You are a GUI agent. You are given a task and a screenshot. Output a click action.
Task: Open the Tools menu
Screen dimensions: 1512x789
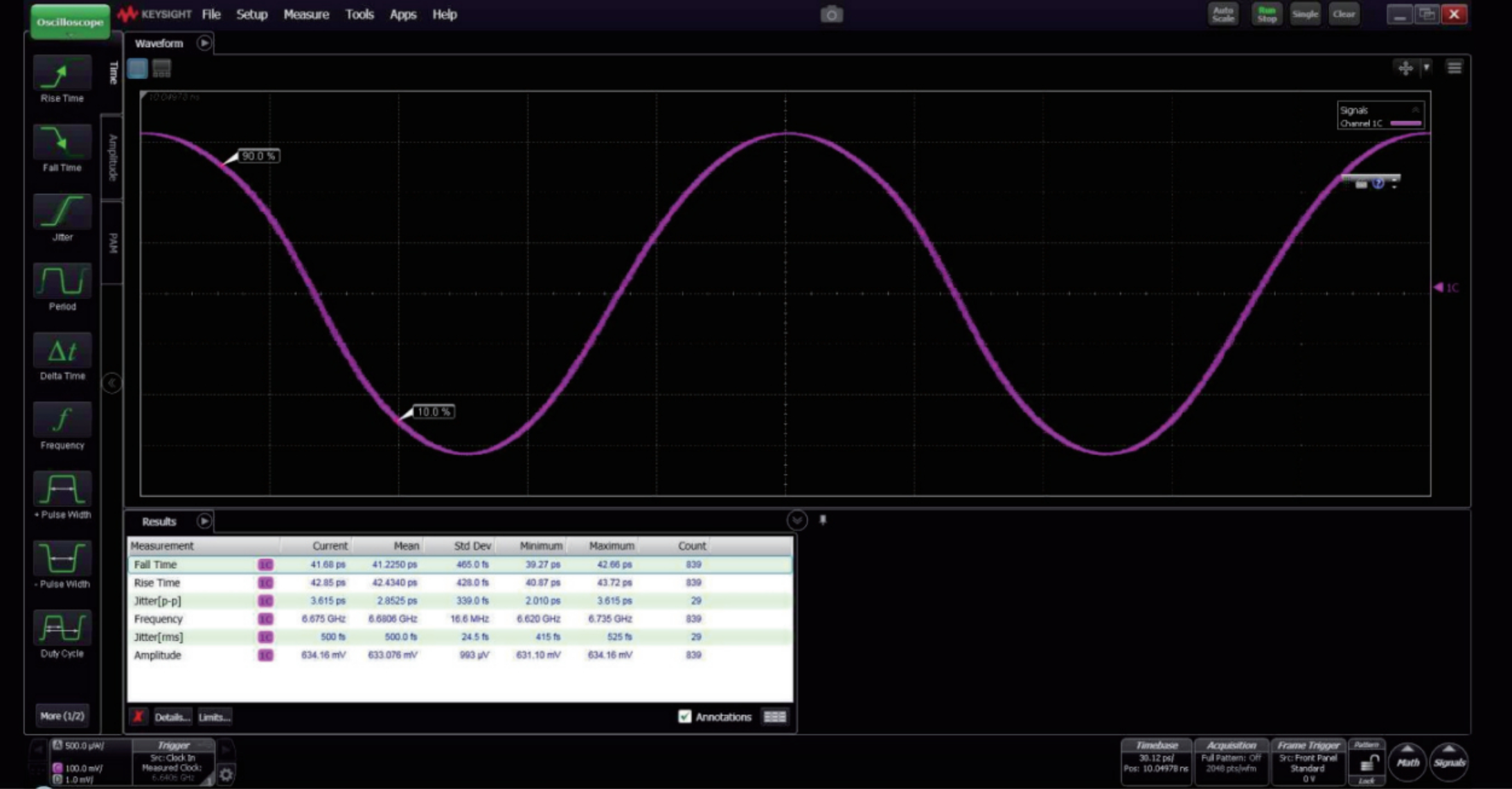[359, 15]
